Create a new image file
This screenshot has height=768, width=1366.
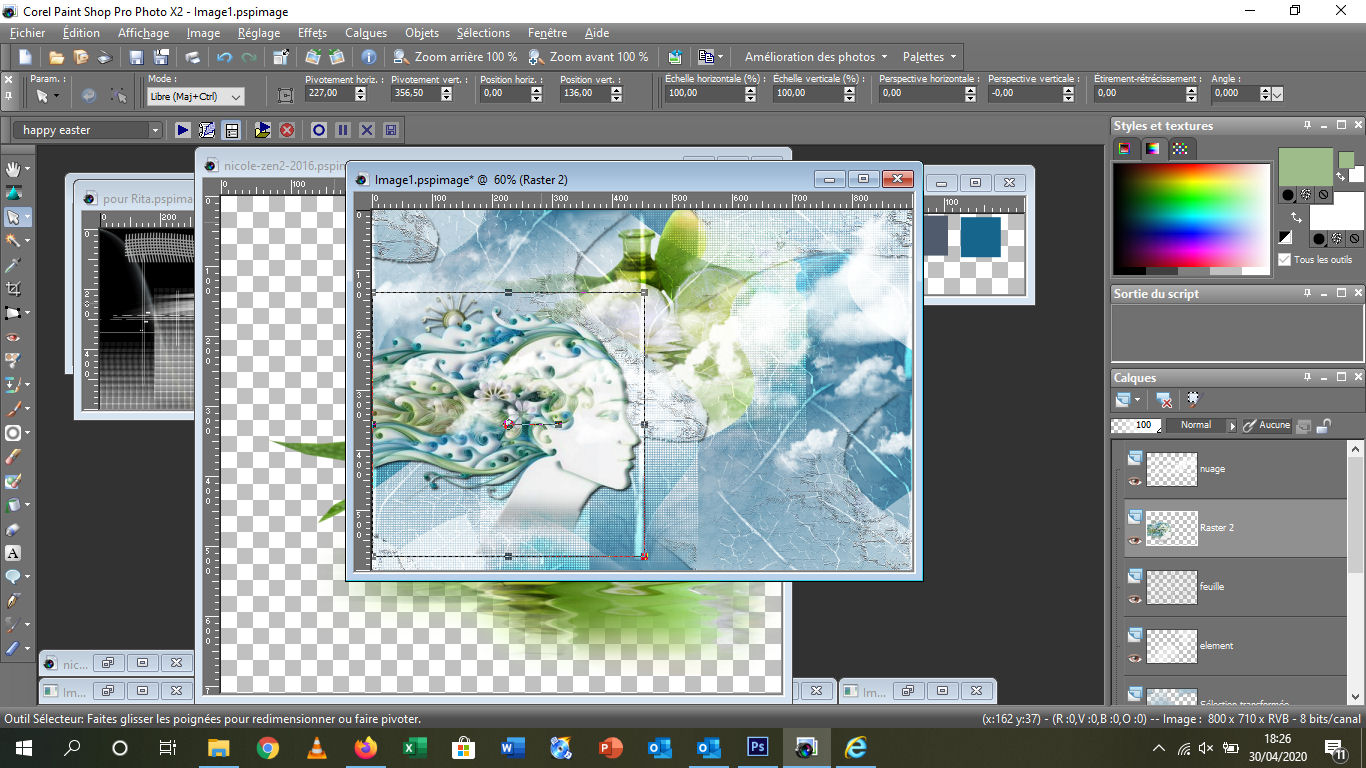pos(26,57)
